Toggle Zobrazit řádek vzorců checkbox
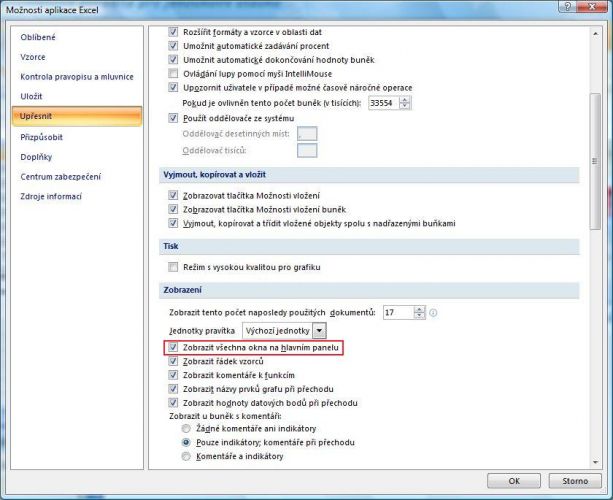 pyautogui.click(x=173, y=361)
